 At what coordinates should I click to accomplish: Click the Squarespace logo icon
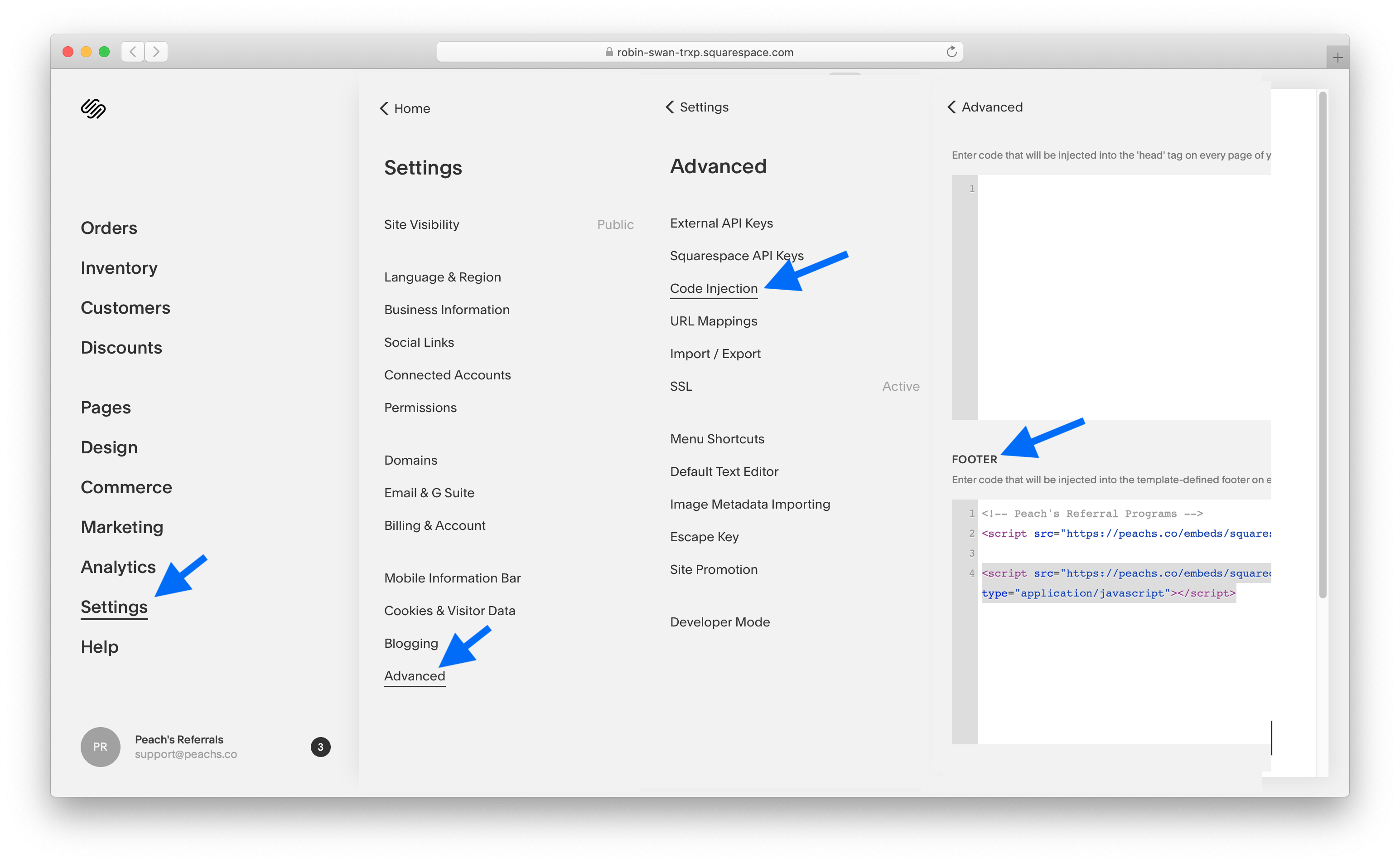(x=93, y=108)
